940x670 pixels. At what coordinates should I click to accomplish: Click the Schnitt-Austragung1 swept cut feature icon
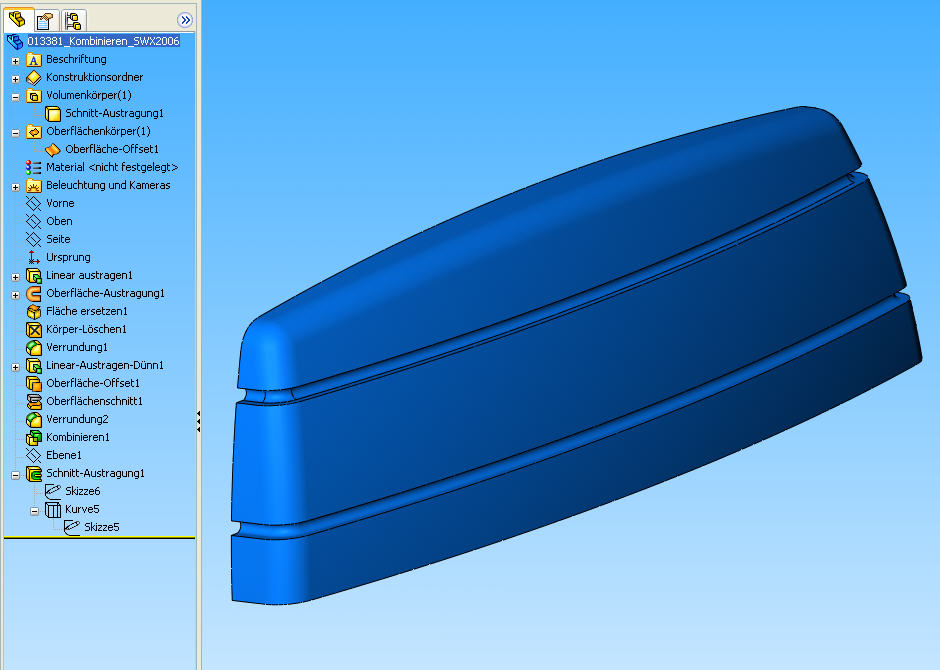coord(34,473)
